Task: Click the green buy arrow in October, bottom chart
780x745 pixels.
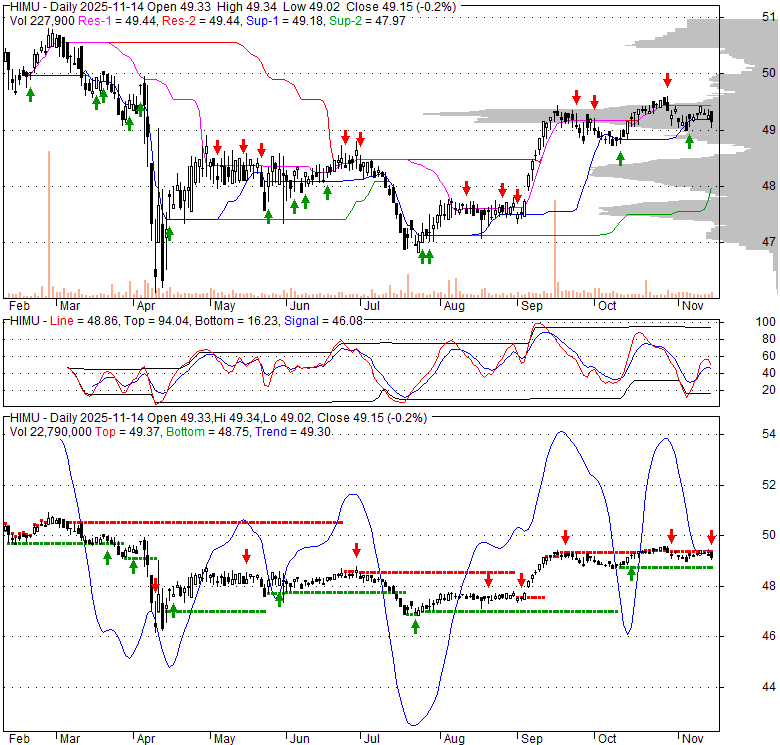Action: click(x=631, y=574)
